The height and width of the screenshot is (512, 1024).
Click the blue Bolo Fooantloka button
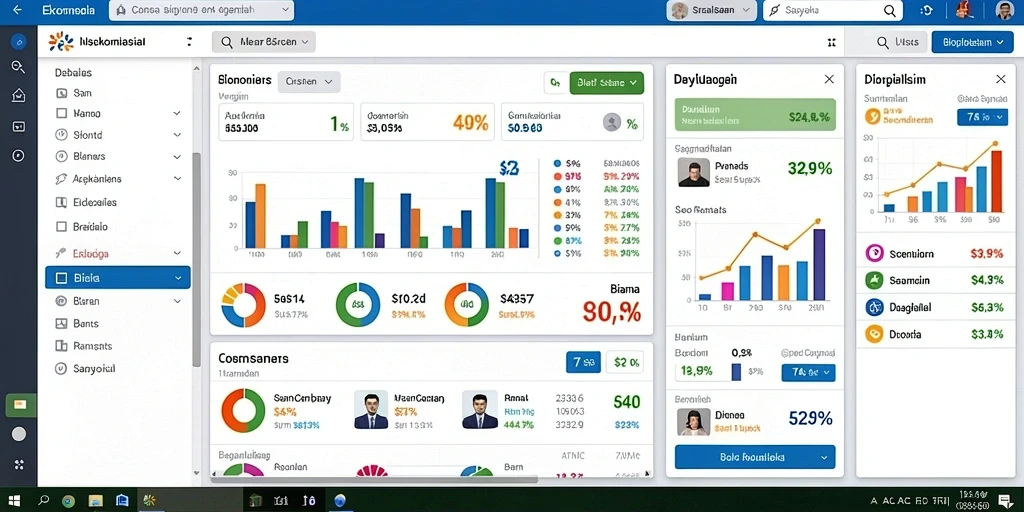pos(754,457)
